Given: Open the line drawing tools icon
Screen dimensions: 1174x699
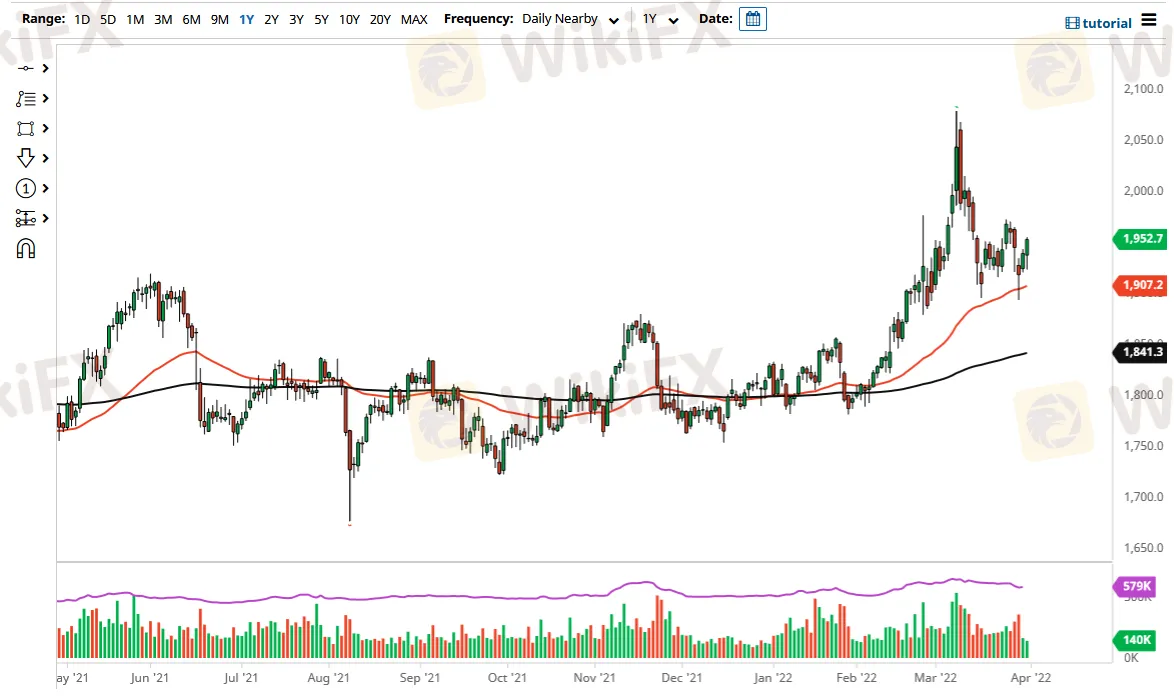Looking at the screenshot, I should coord(25,68).
